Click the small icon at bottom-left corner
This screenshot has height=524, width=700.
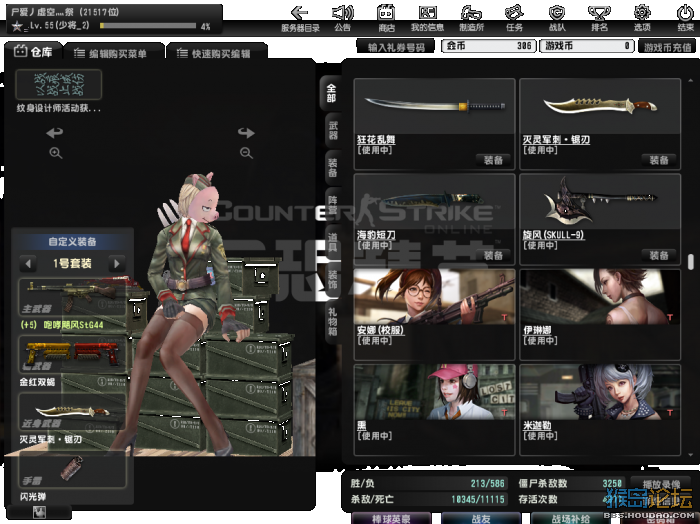click(39, 512)
